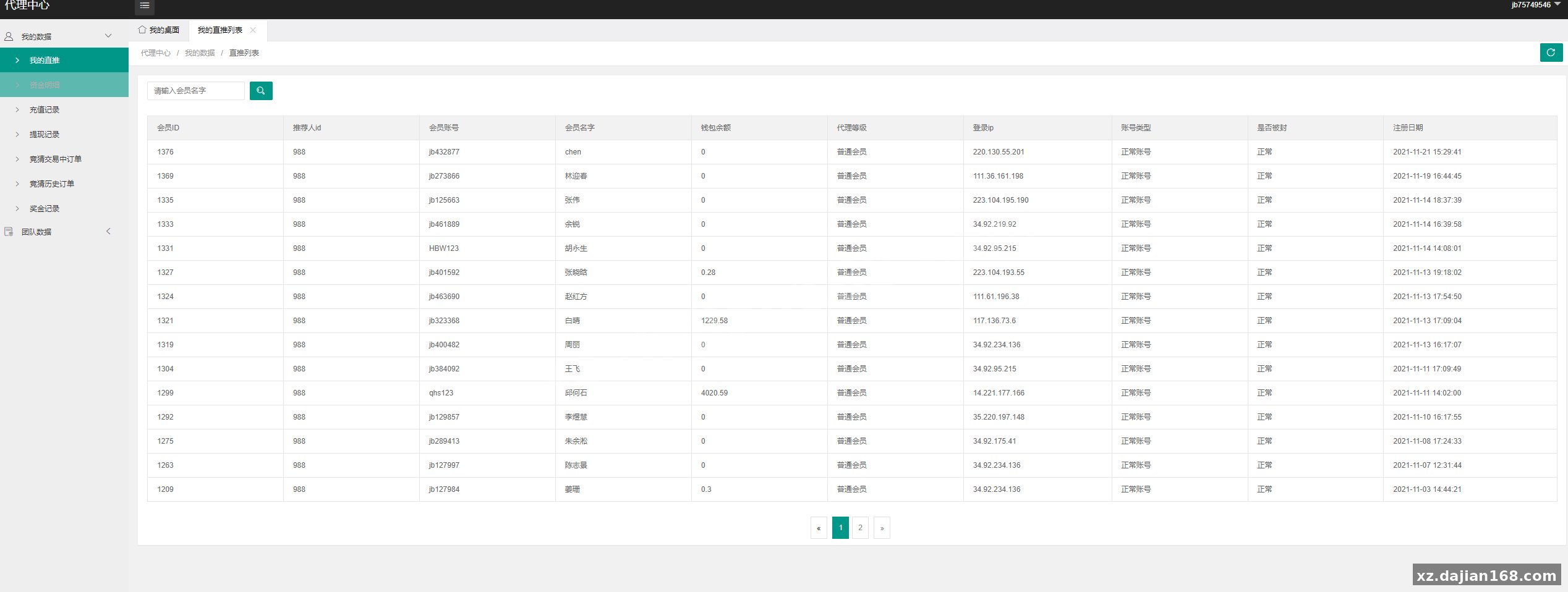Click the icon beside 团队数据
Image resolution: width=1568 pixels, height=592 pixels.
click(x=9, y=232)
